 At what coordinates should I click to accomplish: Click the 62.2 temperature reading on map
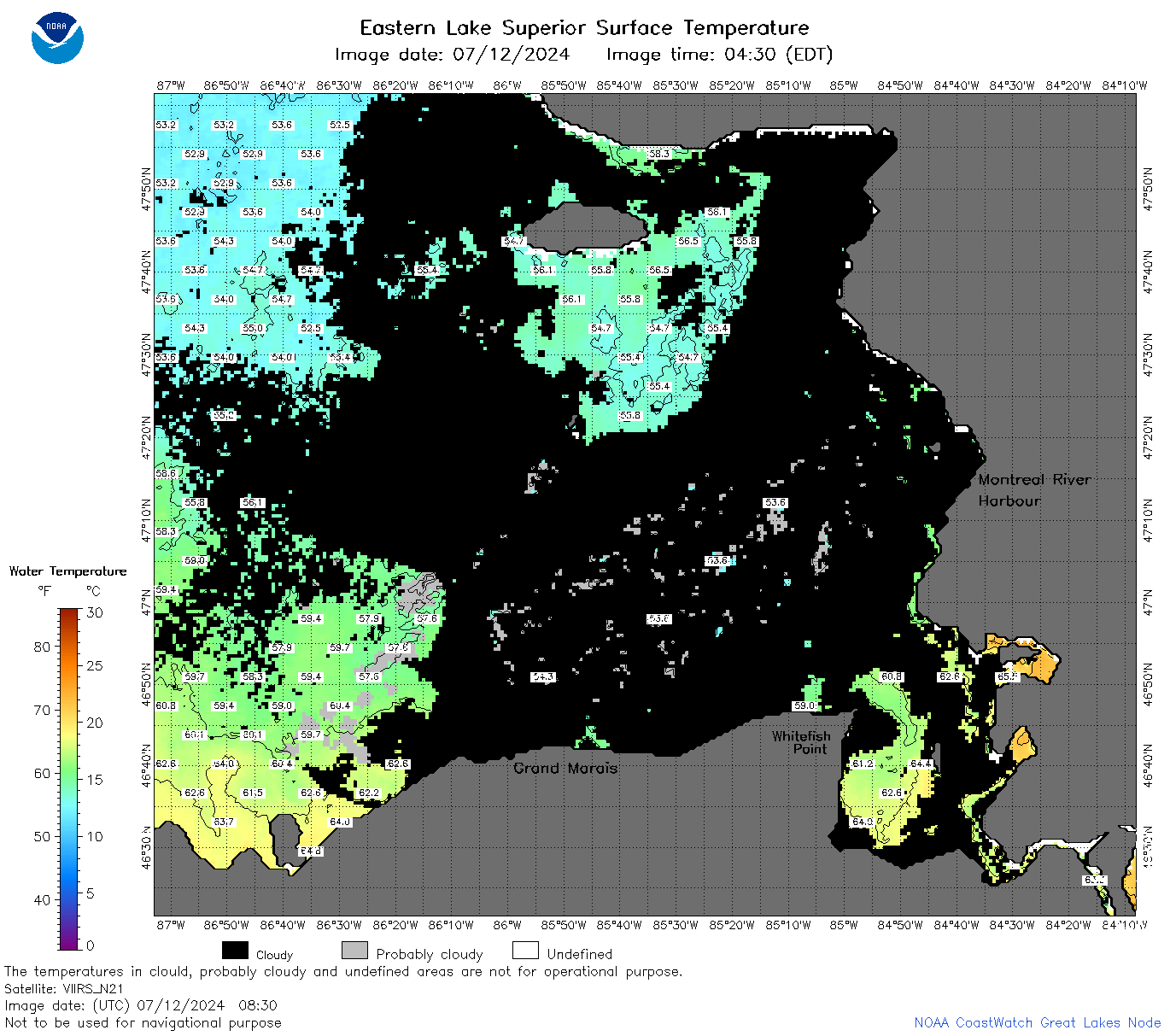pos(369,793)
